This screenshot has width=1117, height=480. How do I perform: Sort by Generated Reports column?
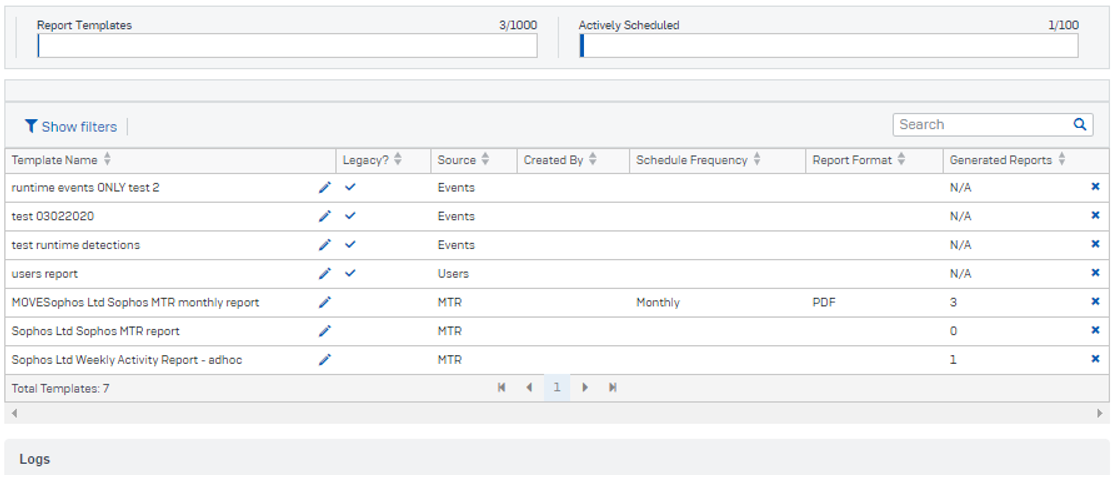pos(1061,160)
